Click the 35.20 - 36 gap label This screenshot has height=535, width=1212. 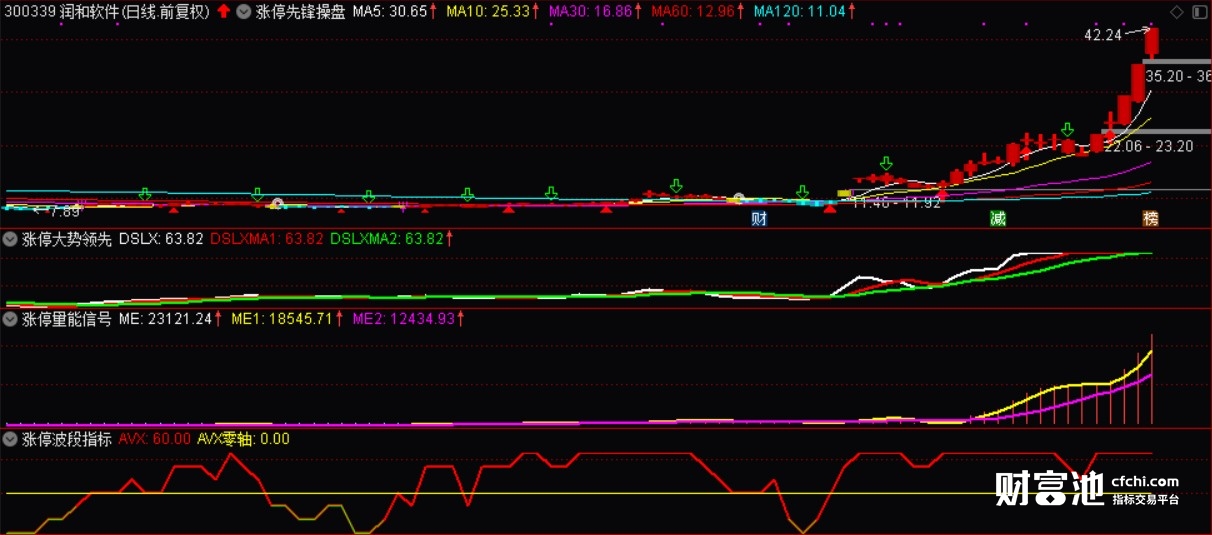[1178, 75]
